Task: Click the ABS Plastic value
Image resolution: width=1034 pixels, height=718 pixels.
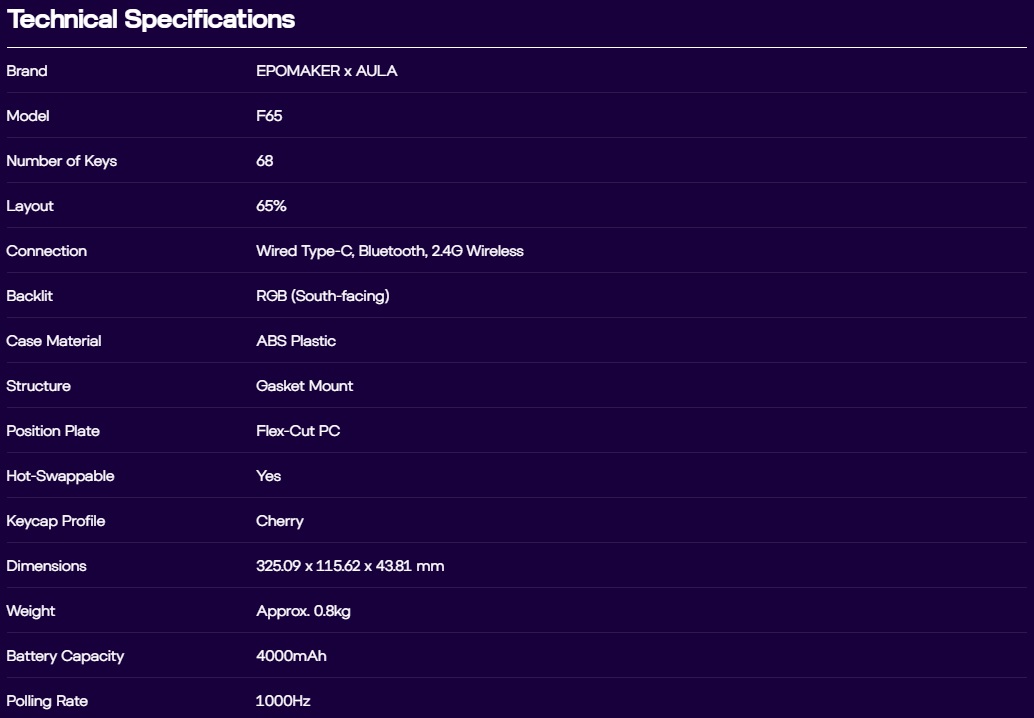Action: click(x=296, y=341)
